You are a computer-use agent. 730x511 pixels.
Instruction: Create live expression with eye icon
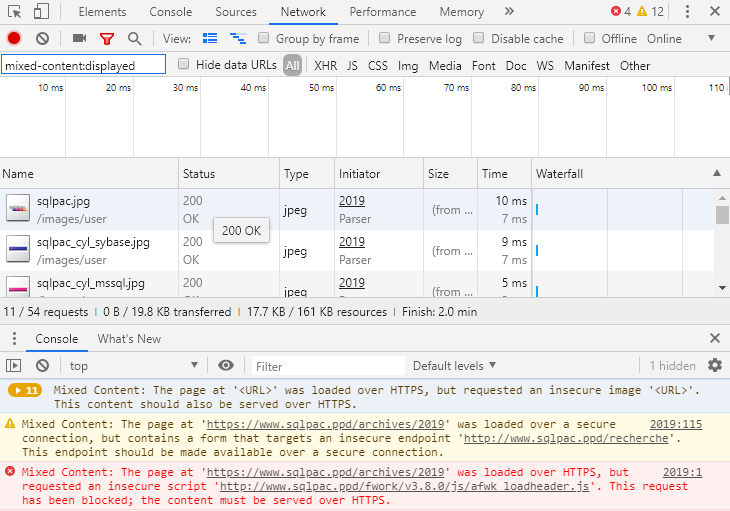point(226,365)
